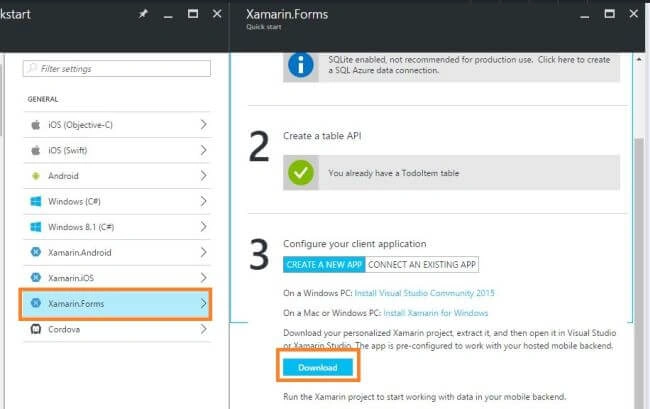Click the Xamarin icon beside Xamarin.iOS
The width and height of the screenshot is (650, 409).
coord(36,277)
